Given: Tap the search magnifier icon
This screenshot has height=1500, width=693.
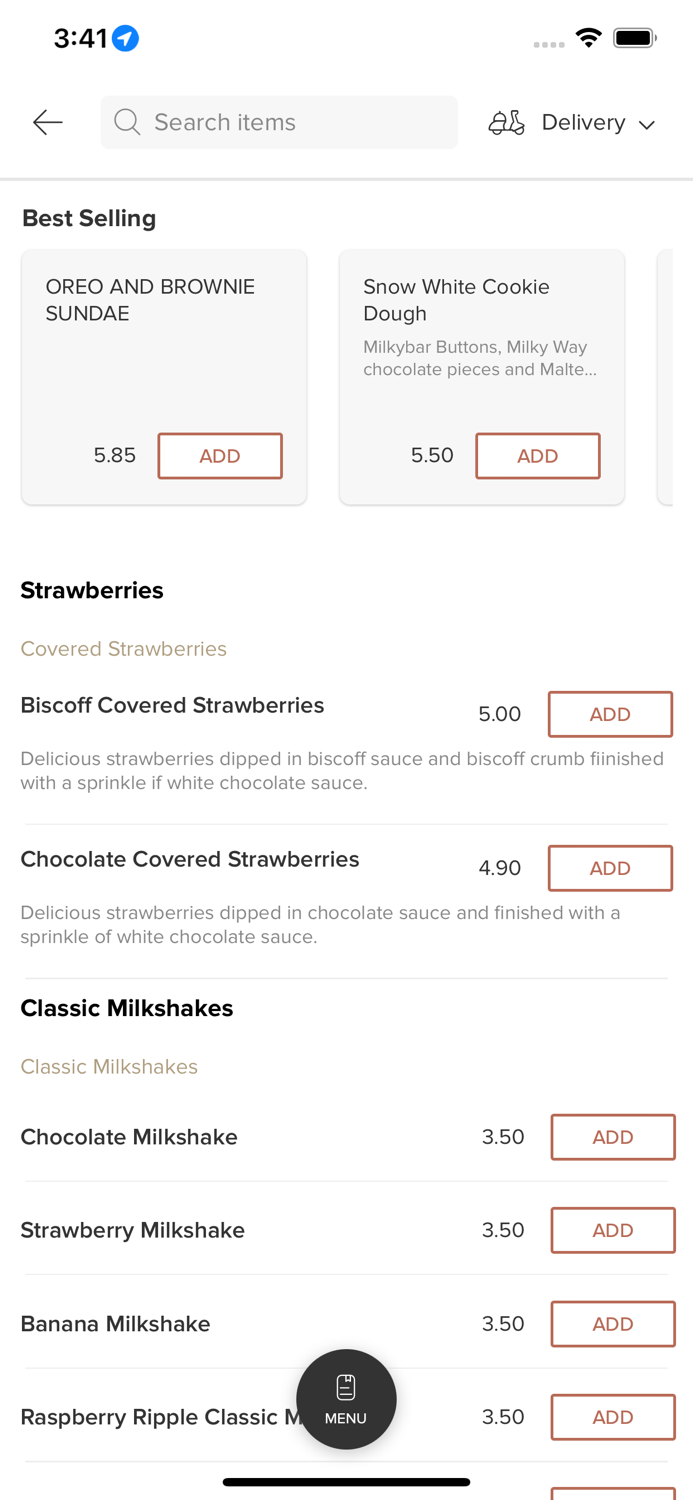Looking at the screenshot, I should [127, 122].
